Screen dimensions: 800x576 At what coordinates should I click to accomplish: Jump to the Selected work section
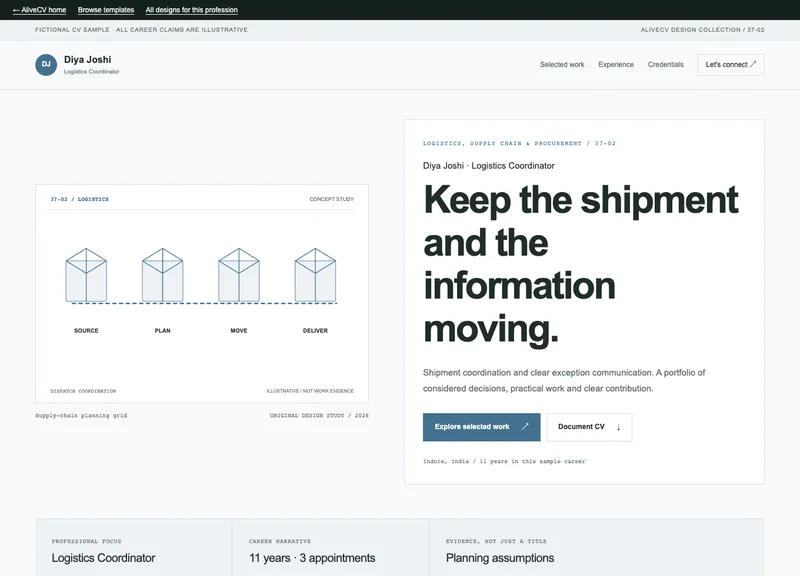[x=562, y=64]
